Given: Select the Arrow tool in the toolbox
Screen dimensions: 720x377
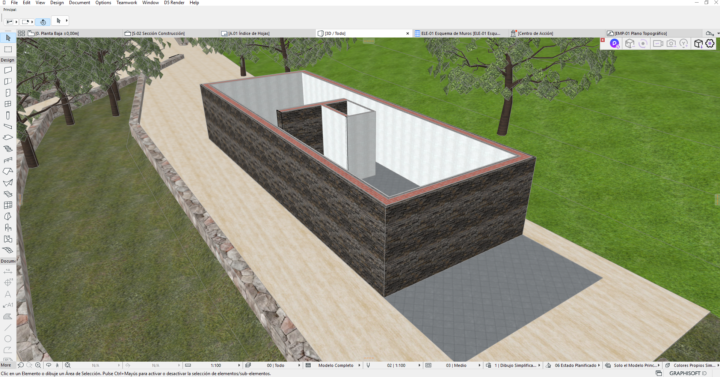Looking at the screenshot, I should (8, 38).
